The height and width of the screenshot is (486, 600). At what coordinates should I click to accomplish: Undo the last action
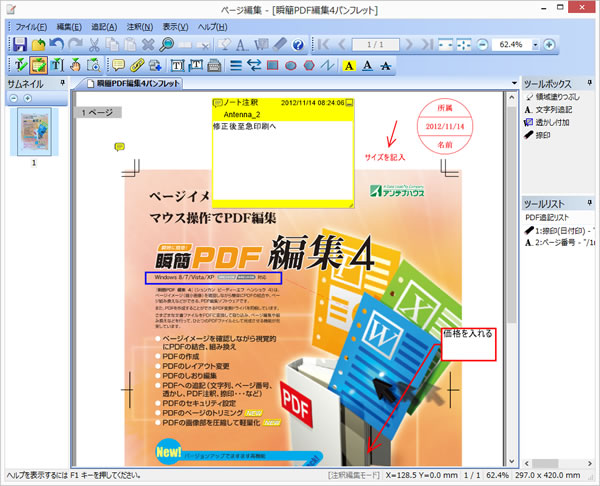57,44
